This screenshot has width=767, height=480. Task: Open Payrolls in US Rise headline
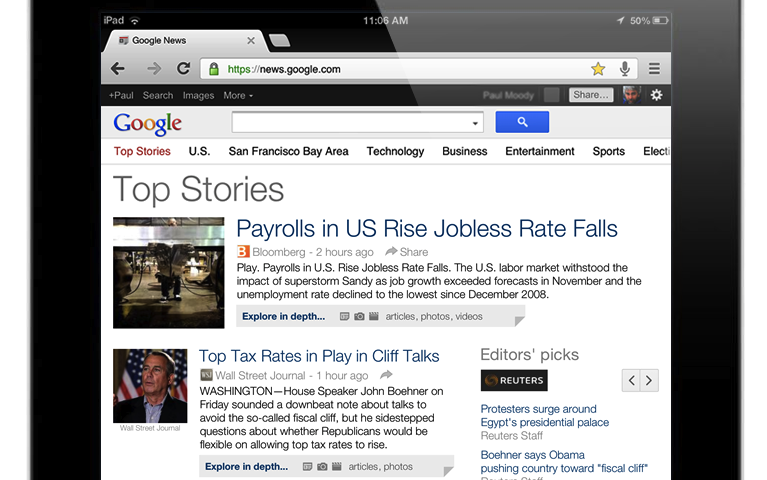click(427, 229)
